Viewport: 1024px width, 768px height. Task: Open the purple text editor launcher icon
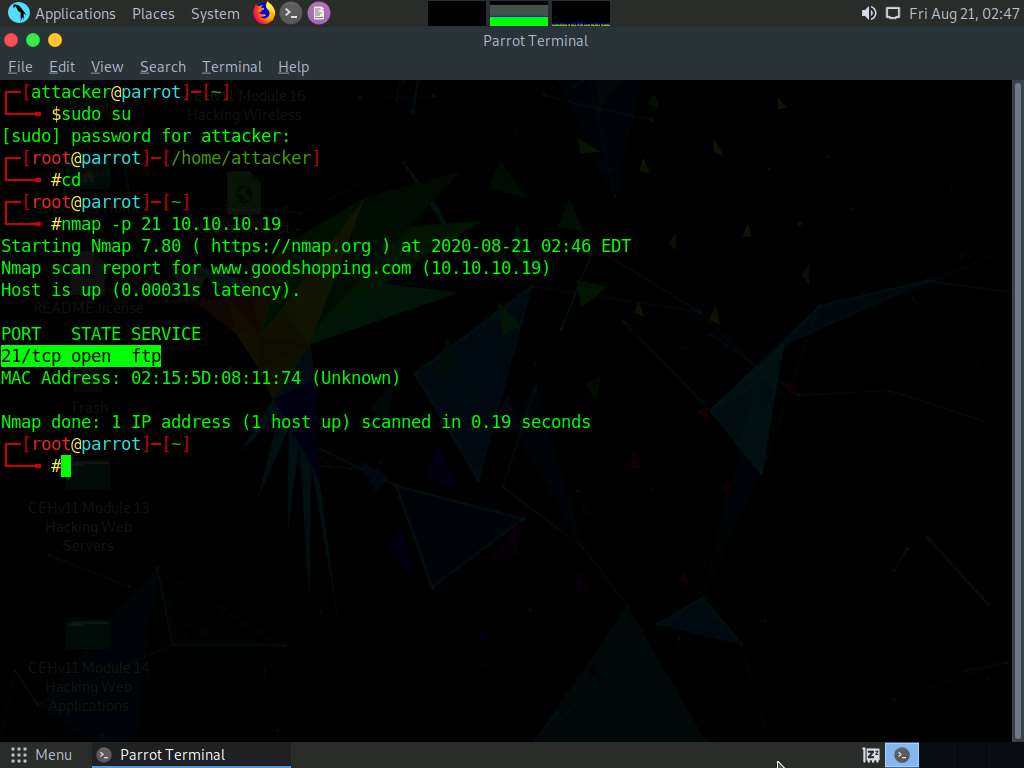click(319, 13)
